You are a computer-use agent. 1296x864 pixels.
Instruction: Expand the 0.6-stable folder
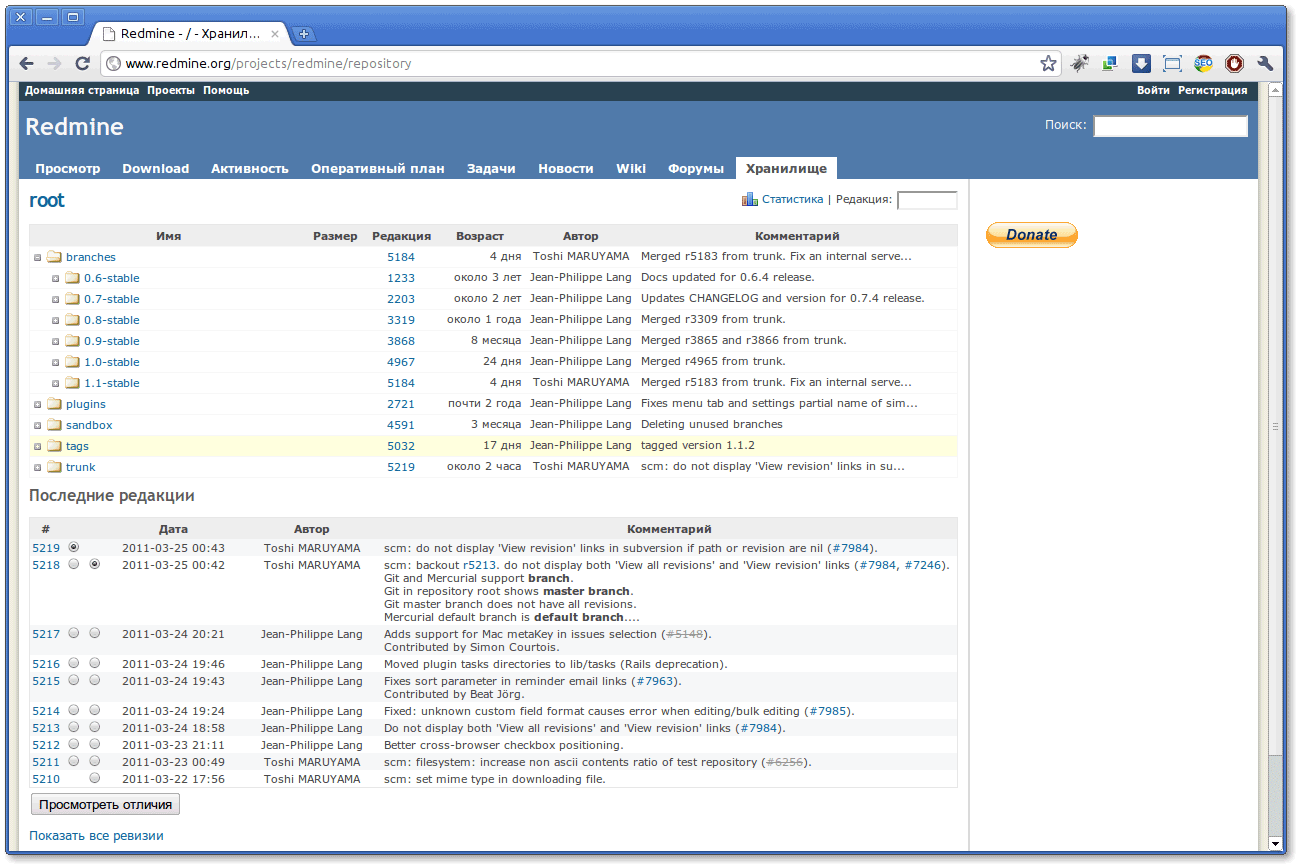tap(56, 278)
